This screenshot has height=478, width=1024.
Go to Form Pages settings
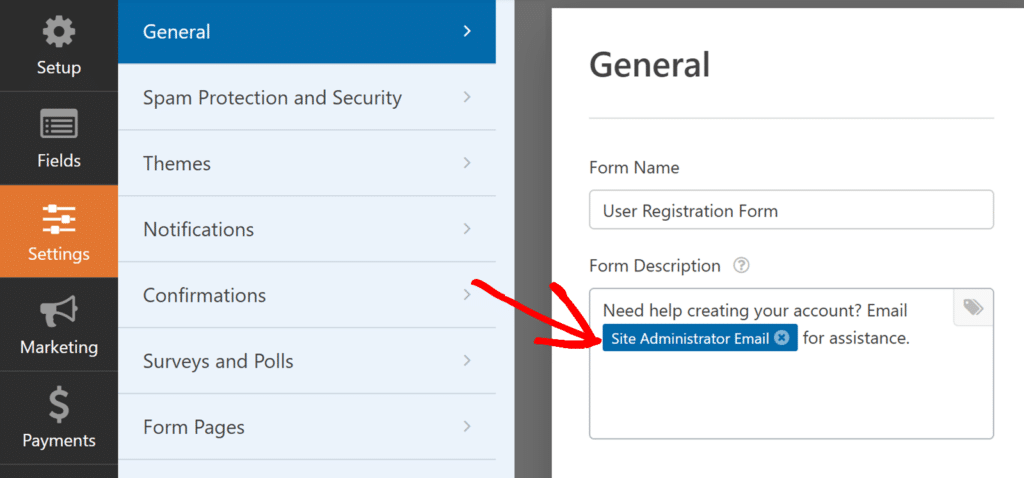pyautogui.click(x=194, y=428)
